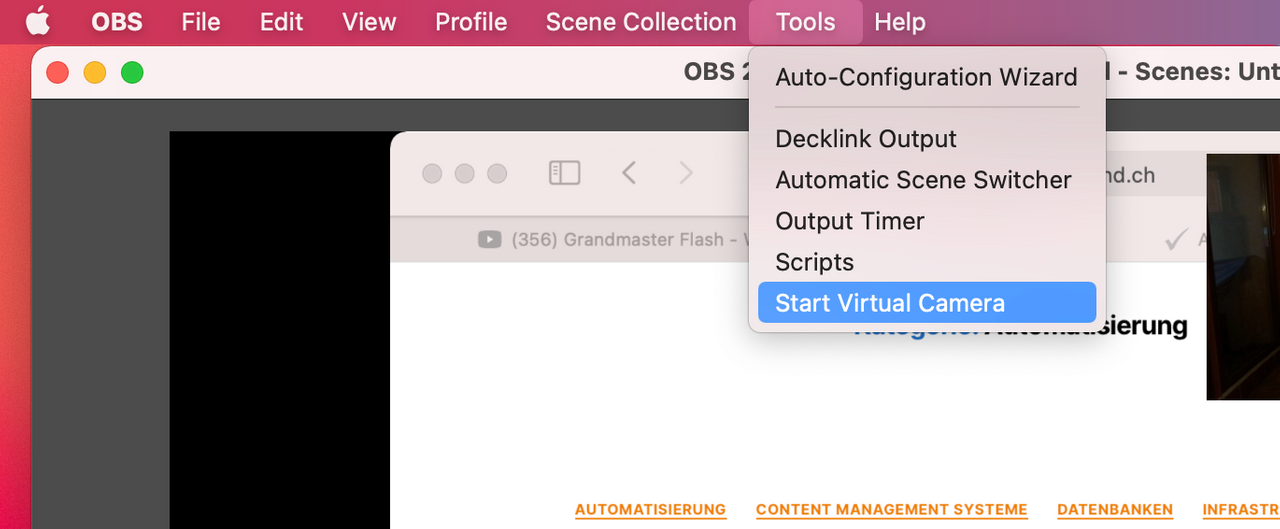Screen dimensions: 1280x529
Task: Open CONTENT MANAGEMENT SYSTEME link
Action: [x=892, y=510]
